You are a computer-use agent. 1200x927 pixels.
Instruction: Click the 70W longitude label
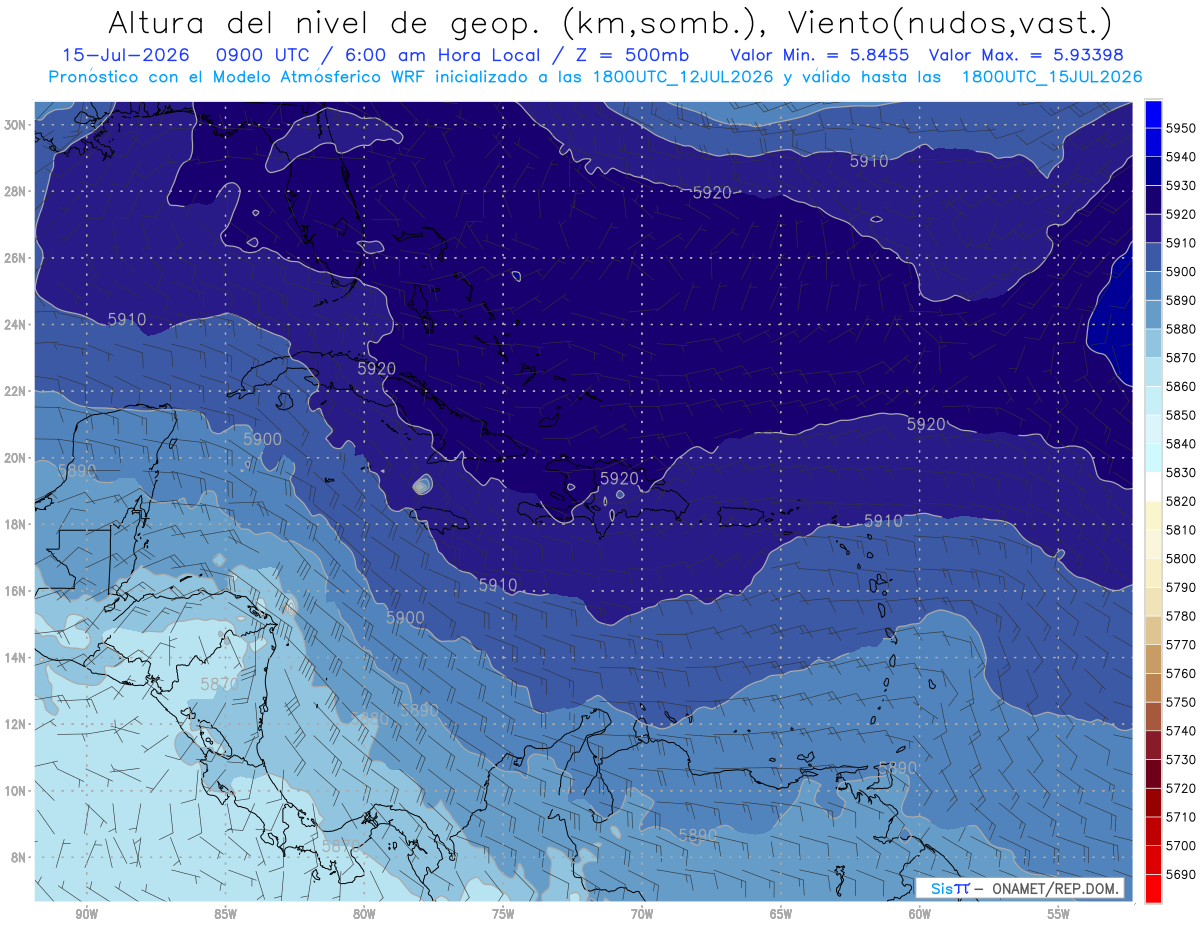[x=642, y=914]
